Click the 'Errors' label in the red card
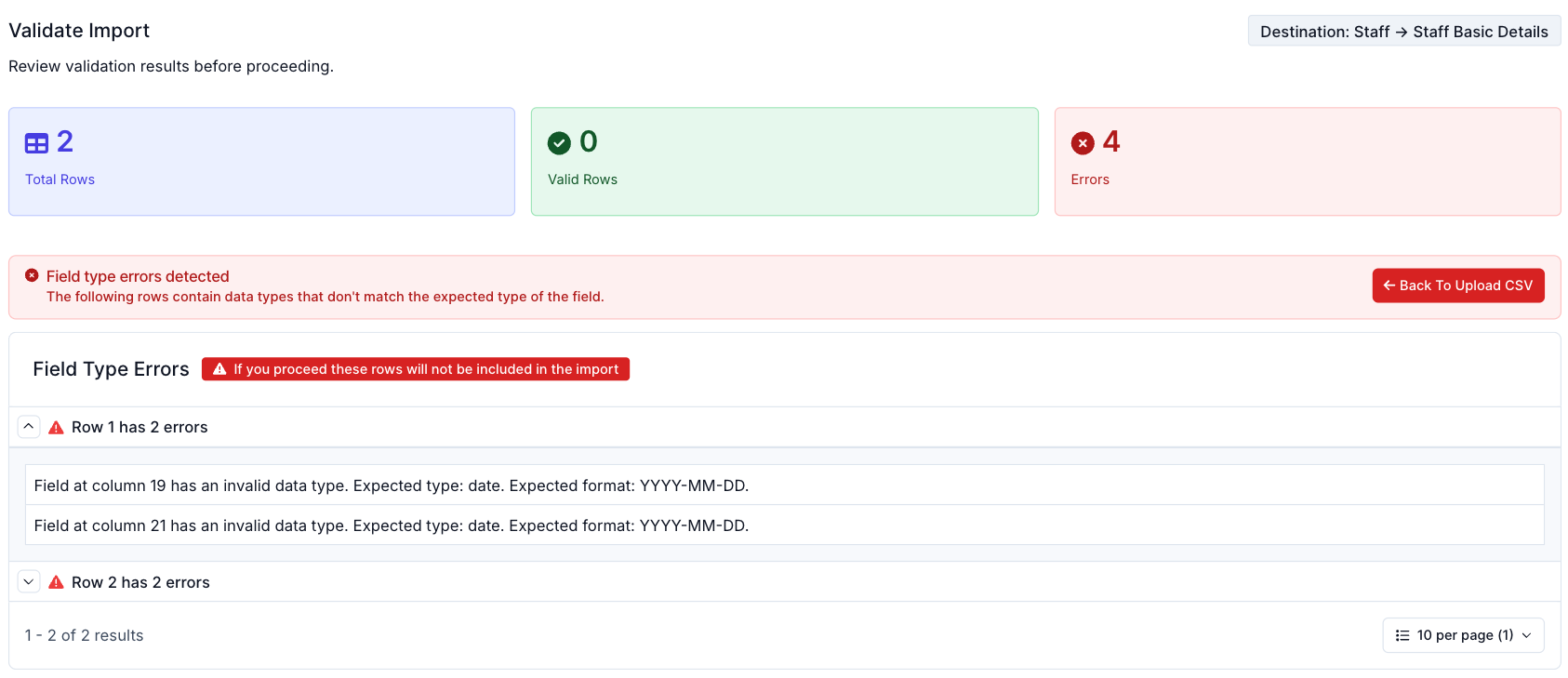The image size is (1568, 678). tap(1090, 179)
